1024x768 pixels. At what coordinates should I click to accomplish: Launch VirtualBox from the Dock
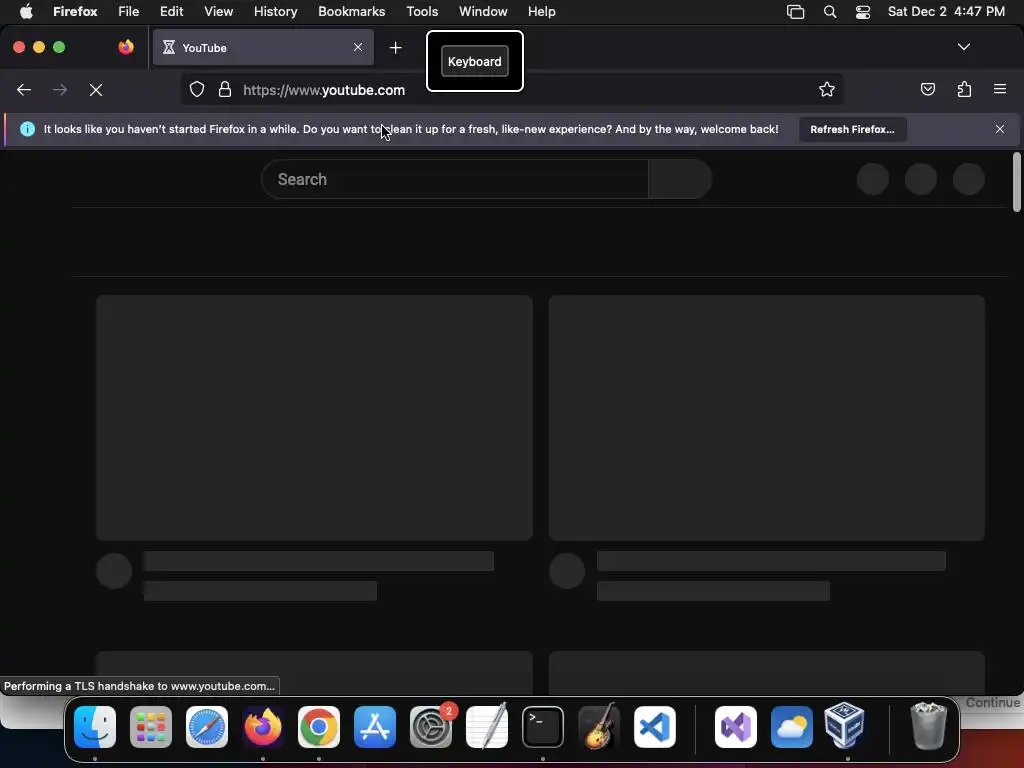point(844,726)
